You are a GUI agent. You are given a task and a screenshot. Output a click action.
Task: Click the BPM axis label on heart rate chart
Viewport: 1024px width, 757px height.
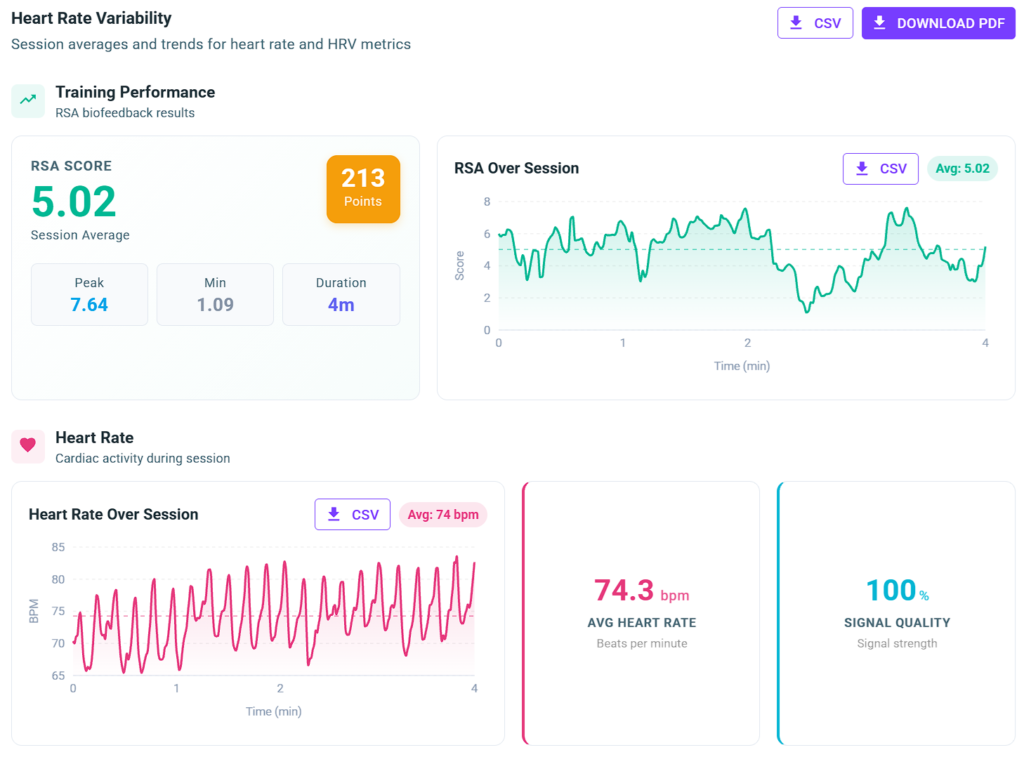point(34,611)
